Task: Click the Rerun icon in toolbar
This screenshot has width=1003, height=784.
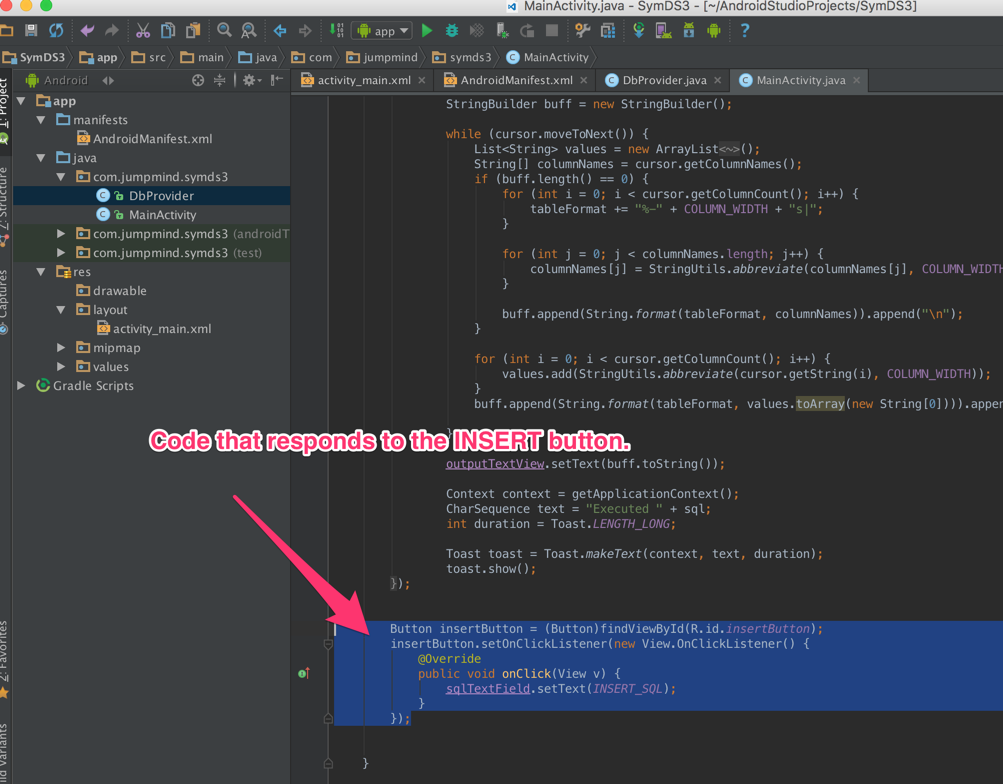Action: coord(527,31)
